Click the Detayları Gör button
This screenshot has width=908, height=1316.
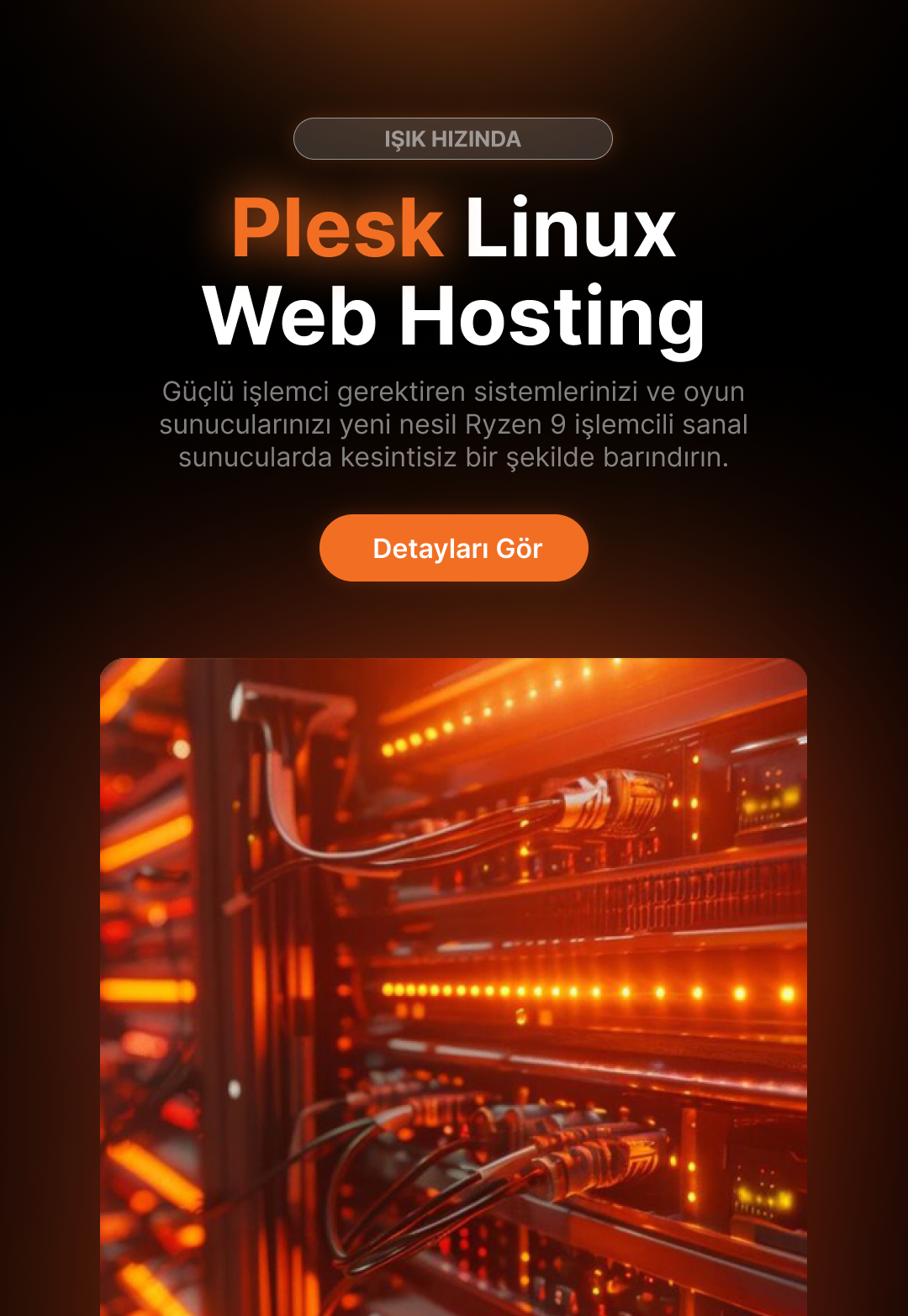(x=454, y=548)
